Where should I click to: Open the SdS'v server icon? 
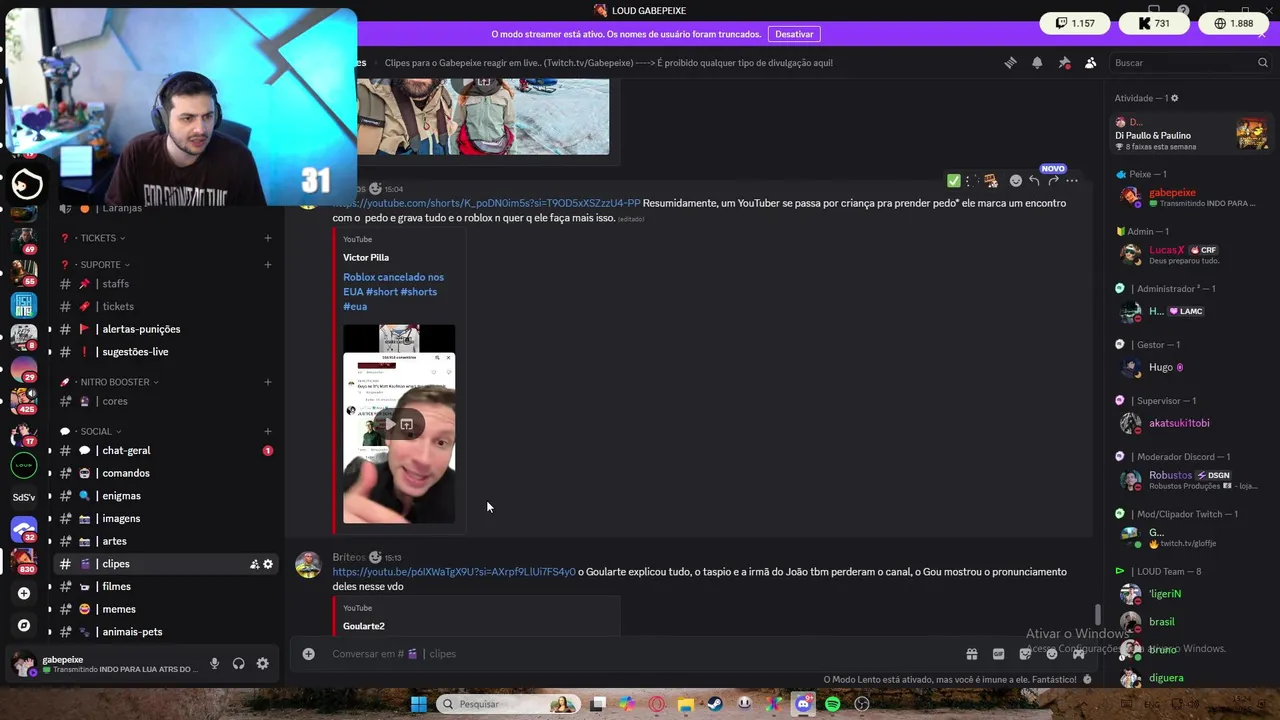[x=24, y=497]
